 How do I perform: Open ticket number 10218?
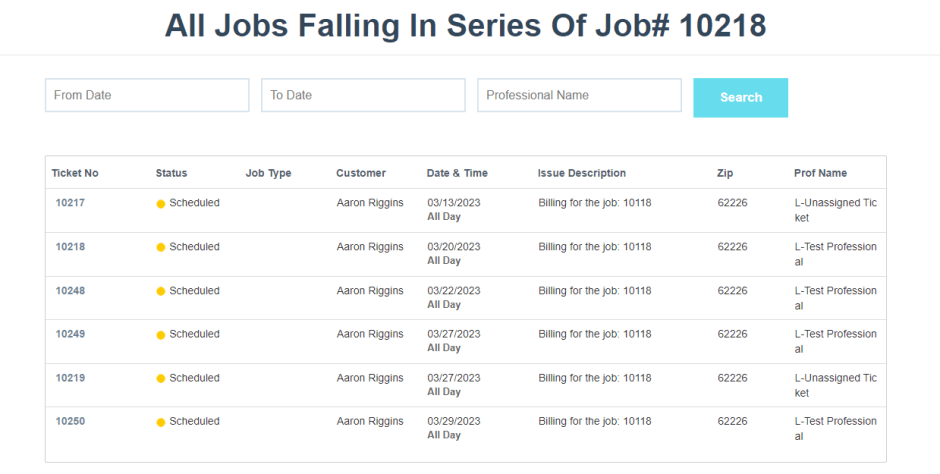click(70, 247)
